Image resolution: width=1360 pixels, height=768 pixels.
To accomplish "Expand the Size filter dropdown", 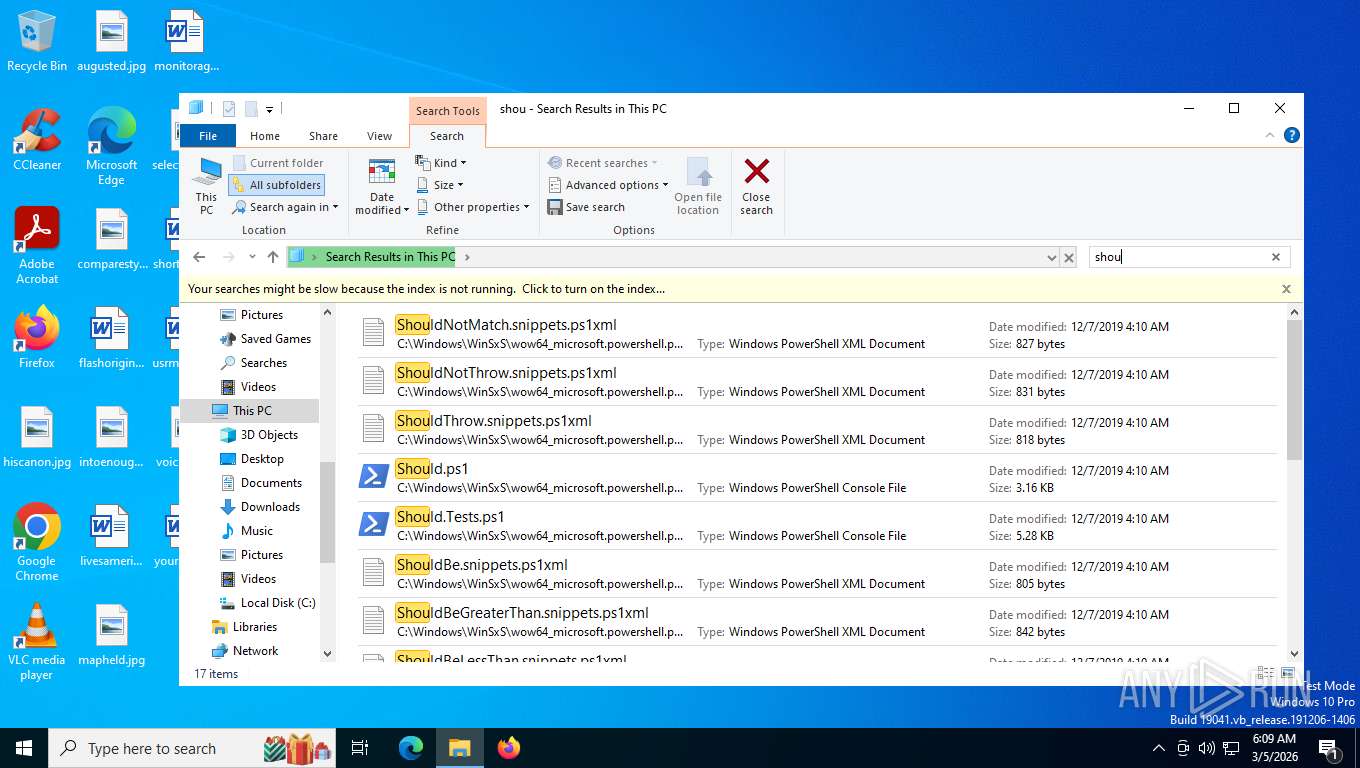I will pos(440,185).
